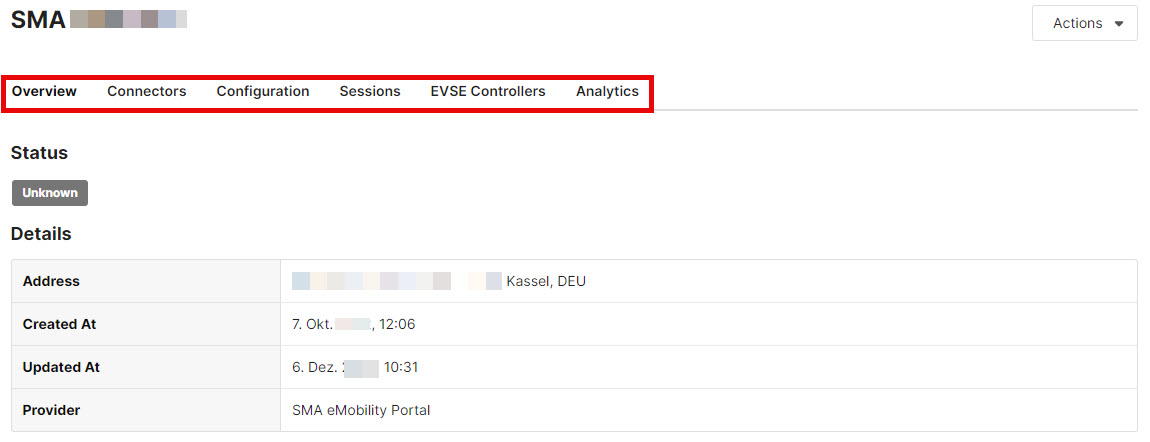1150x442 pixels.
Task: Go to the Configuration tab
Action: tap(263, 91)
